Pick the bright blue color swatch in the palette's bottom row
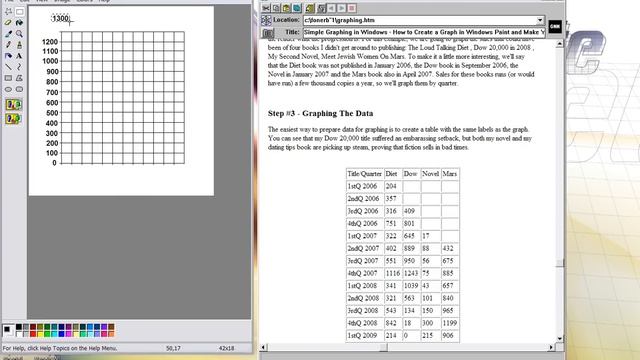 (x=62, y=334)
